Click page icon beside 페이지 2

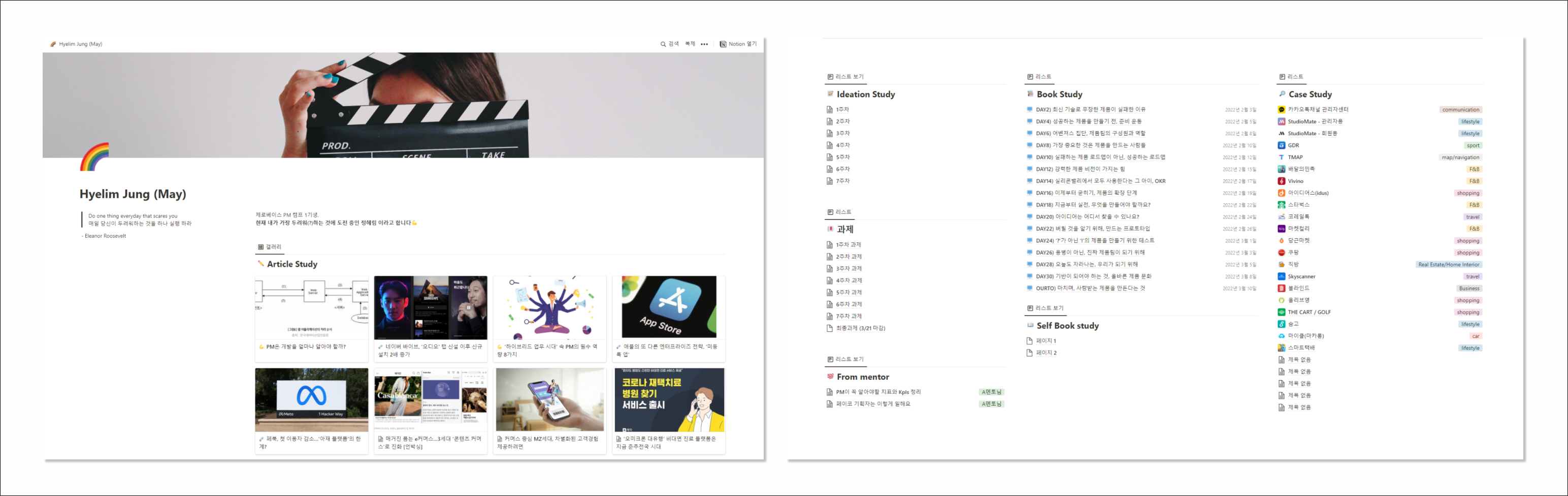1030,353
